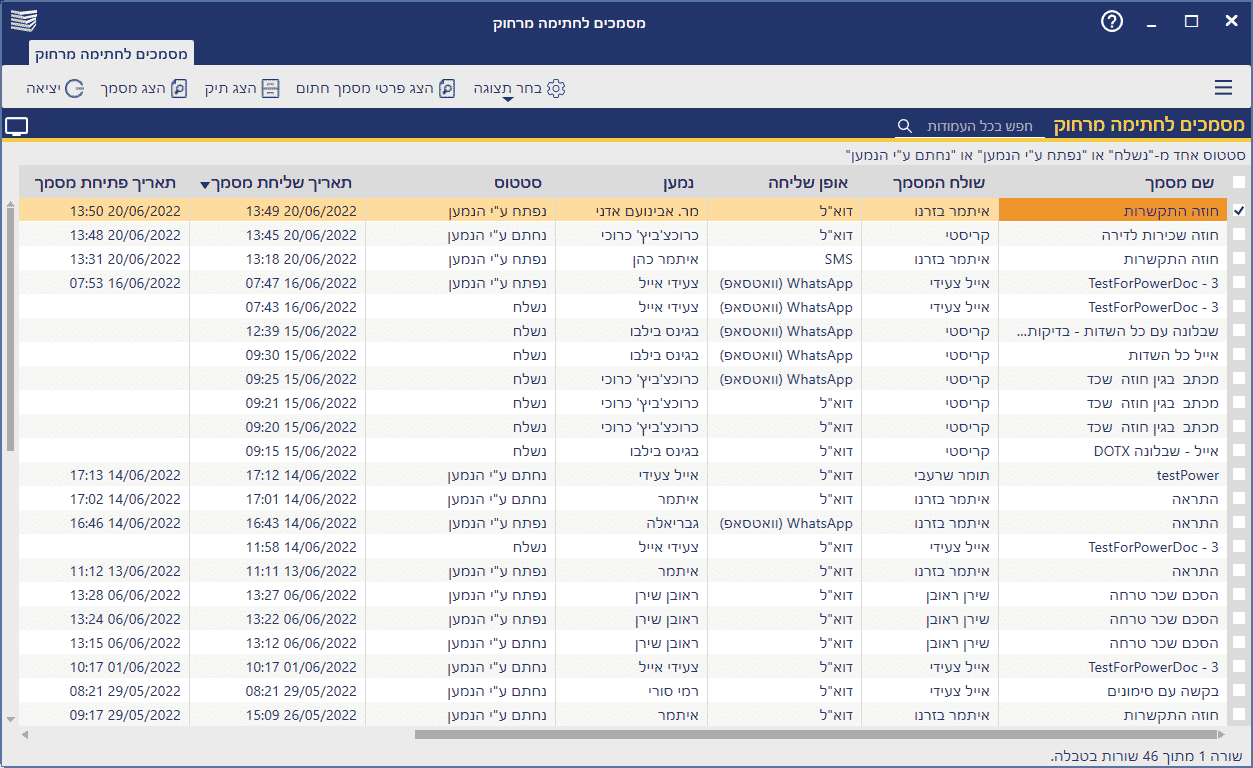1253x768 pixels.
Task: Click the הצג תיק folder icon
Action: coord(270,88)
